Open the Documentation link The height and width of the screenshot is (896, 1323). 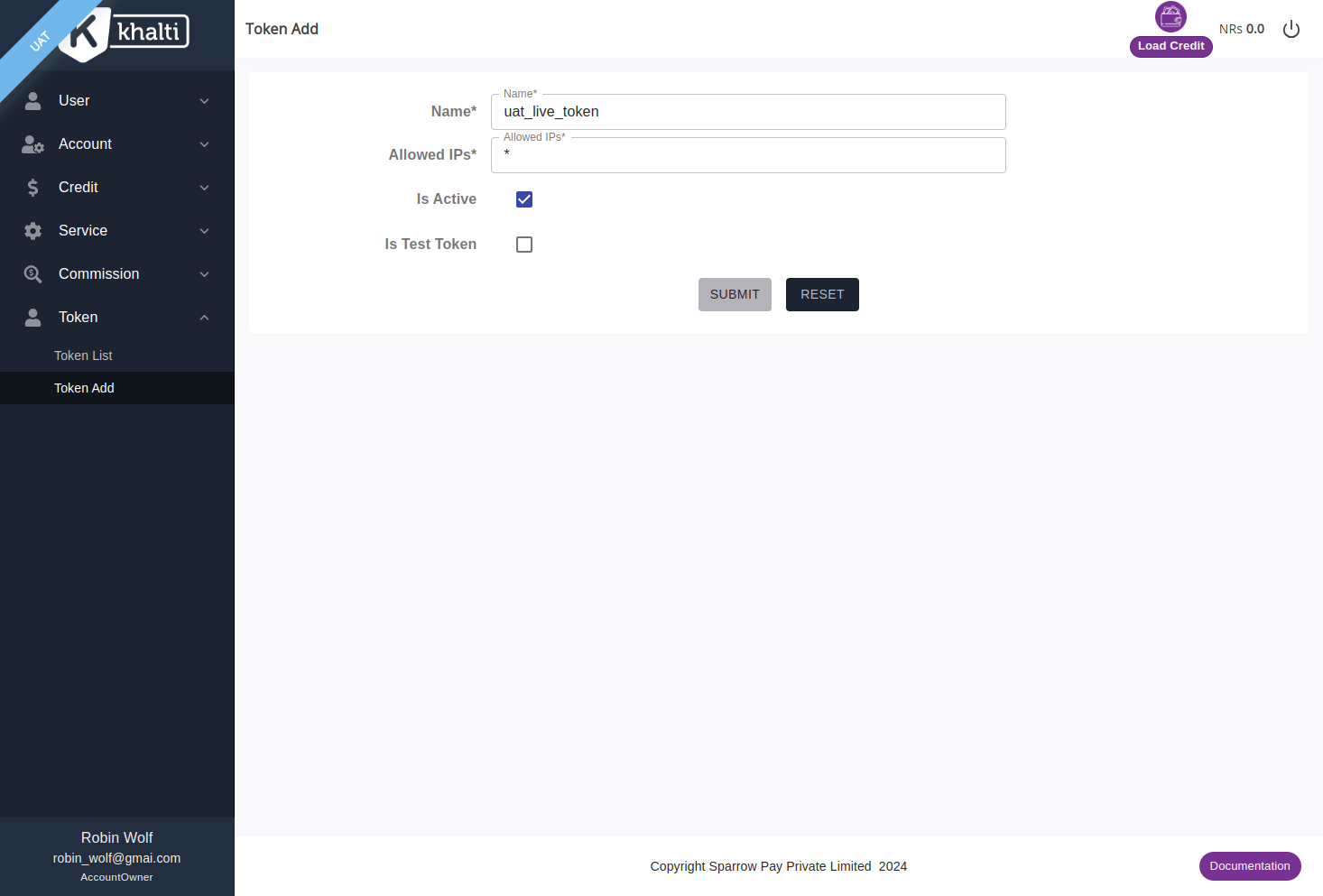coord(1250,866)
